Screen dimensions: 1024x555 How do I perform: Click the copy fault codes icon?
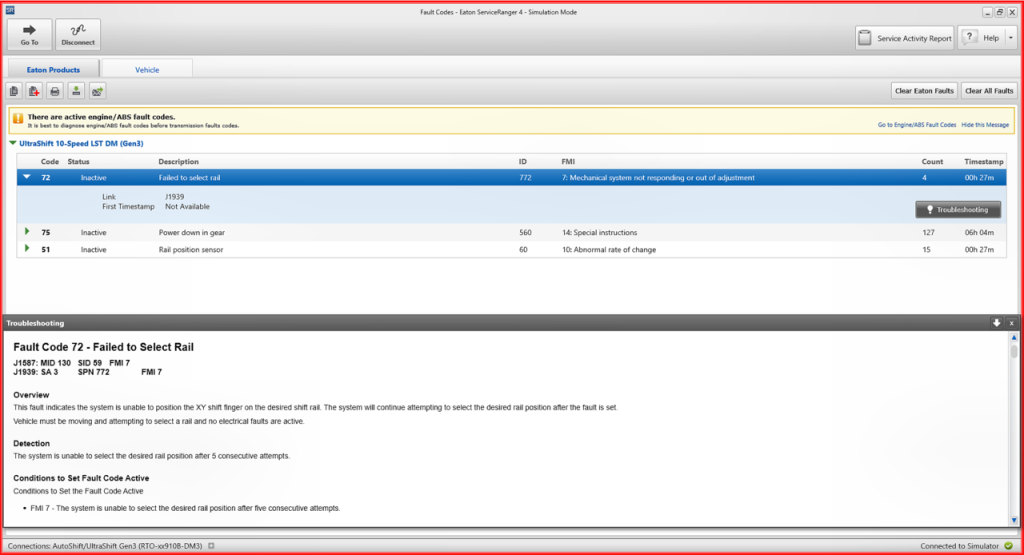(14, 91)
